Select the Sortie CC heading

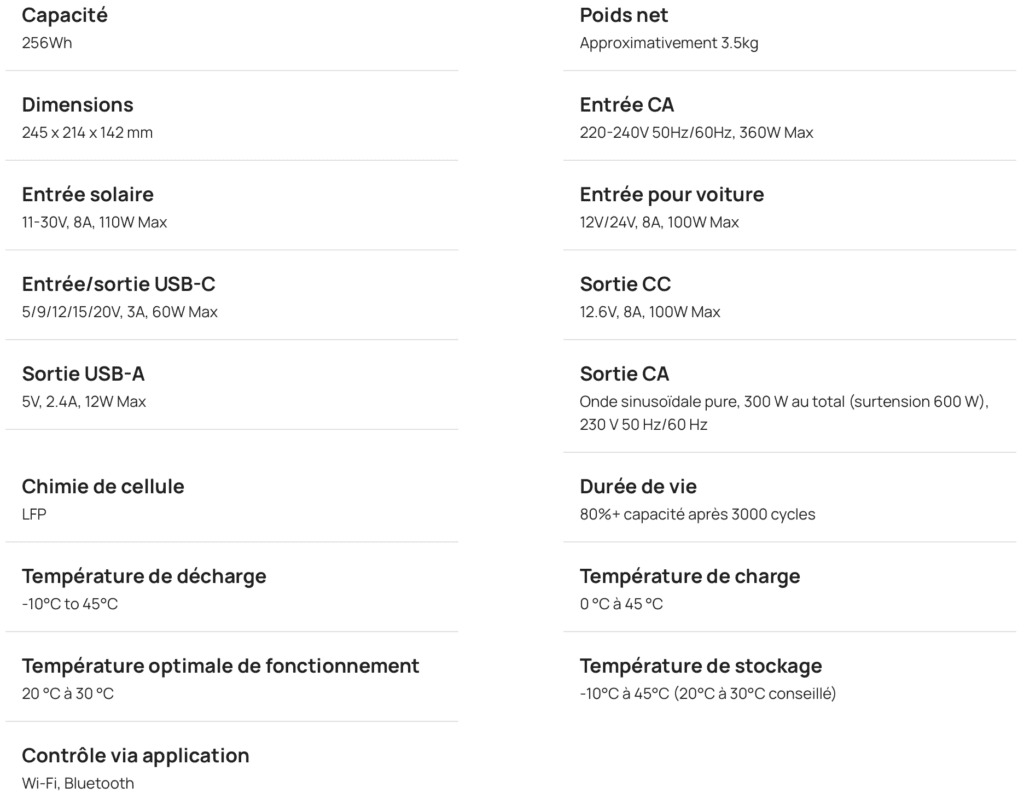click(625, 284)
